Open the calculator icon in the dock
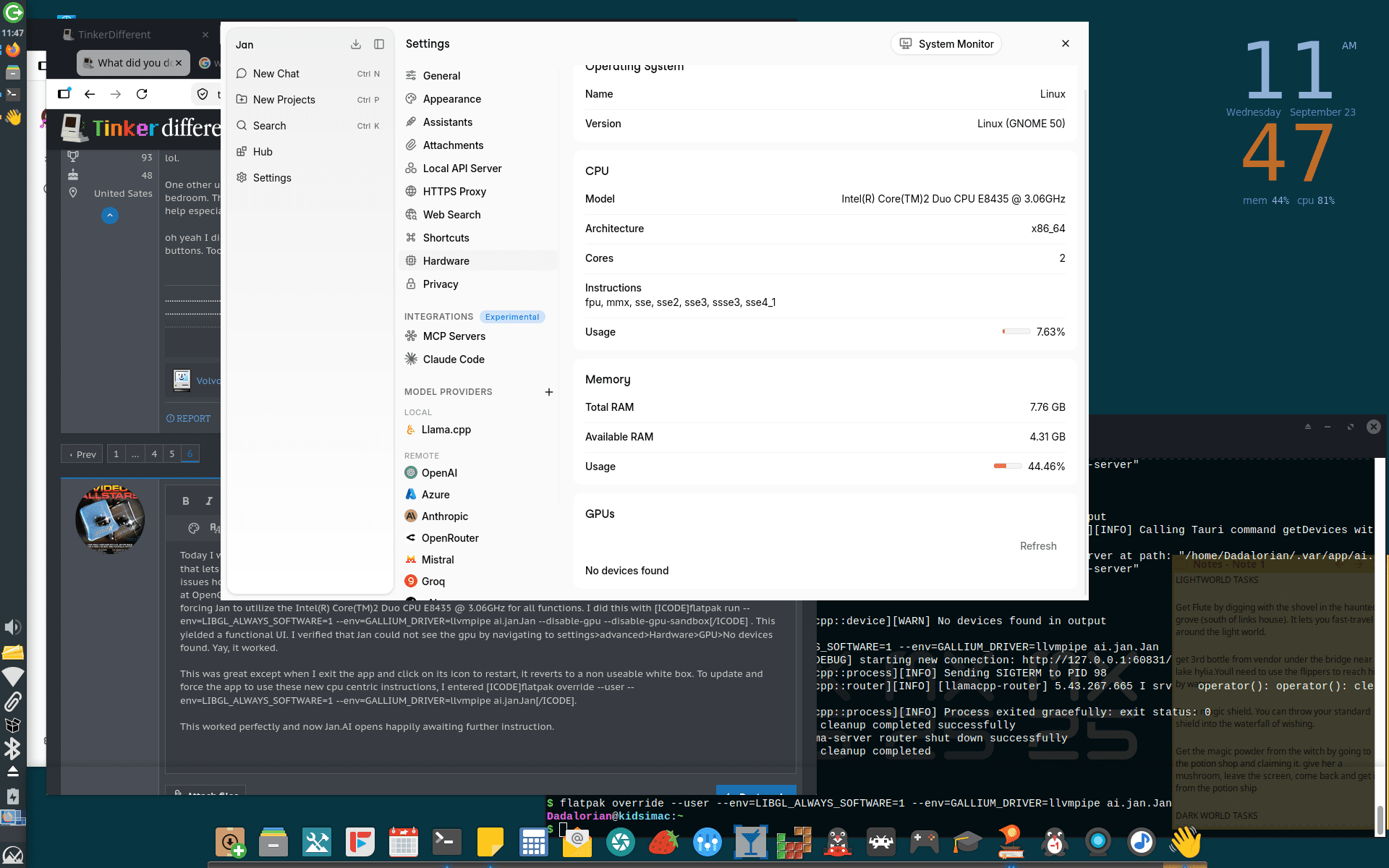This screenshot has height=868, width=1389. (x=534, y=842)
